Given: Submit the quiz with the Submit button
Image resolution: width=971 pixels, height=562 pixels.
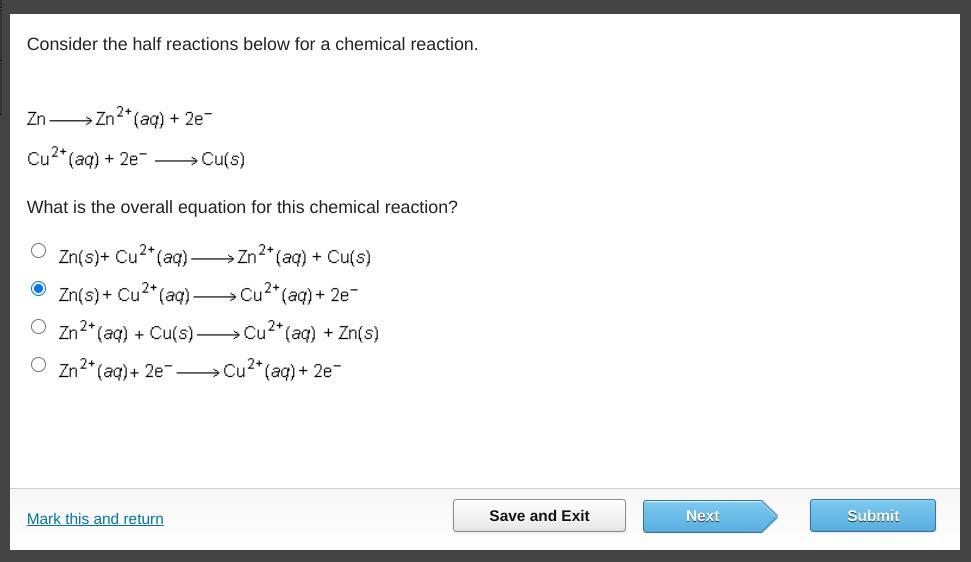Looking at the screenshot, I should tap(872, 516).
